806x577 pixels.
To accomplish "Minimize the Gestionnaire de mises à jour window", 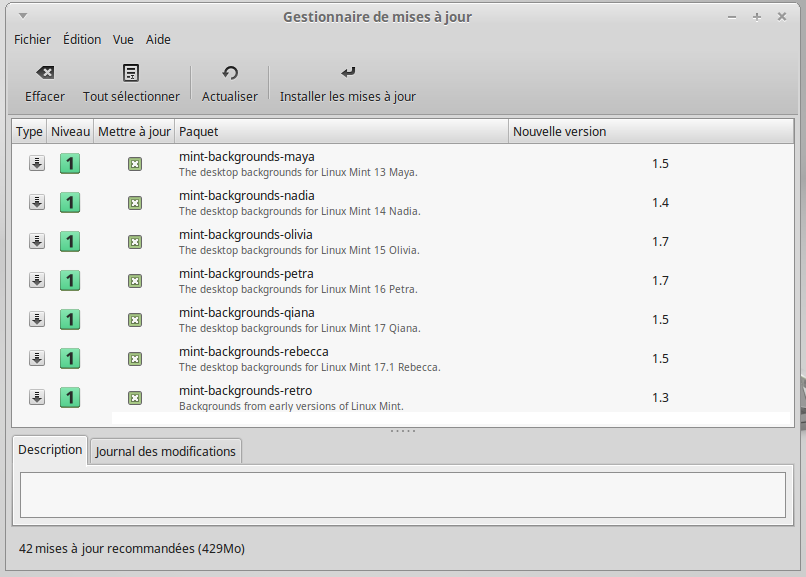I will [732, 17].
